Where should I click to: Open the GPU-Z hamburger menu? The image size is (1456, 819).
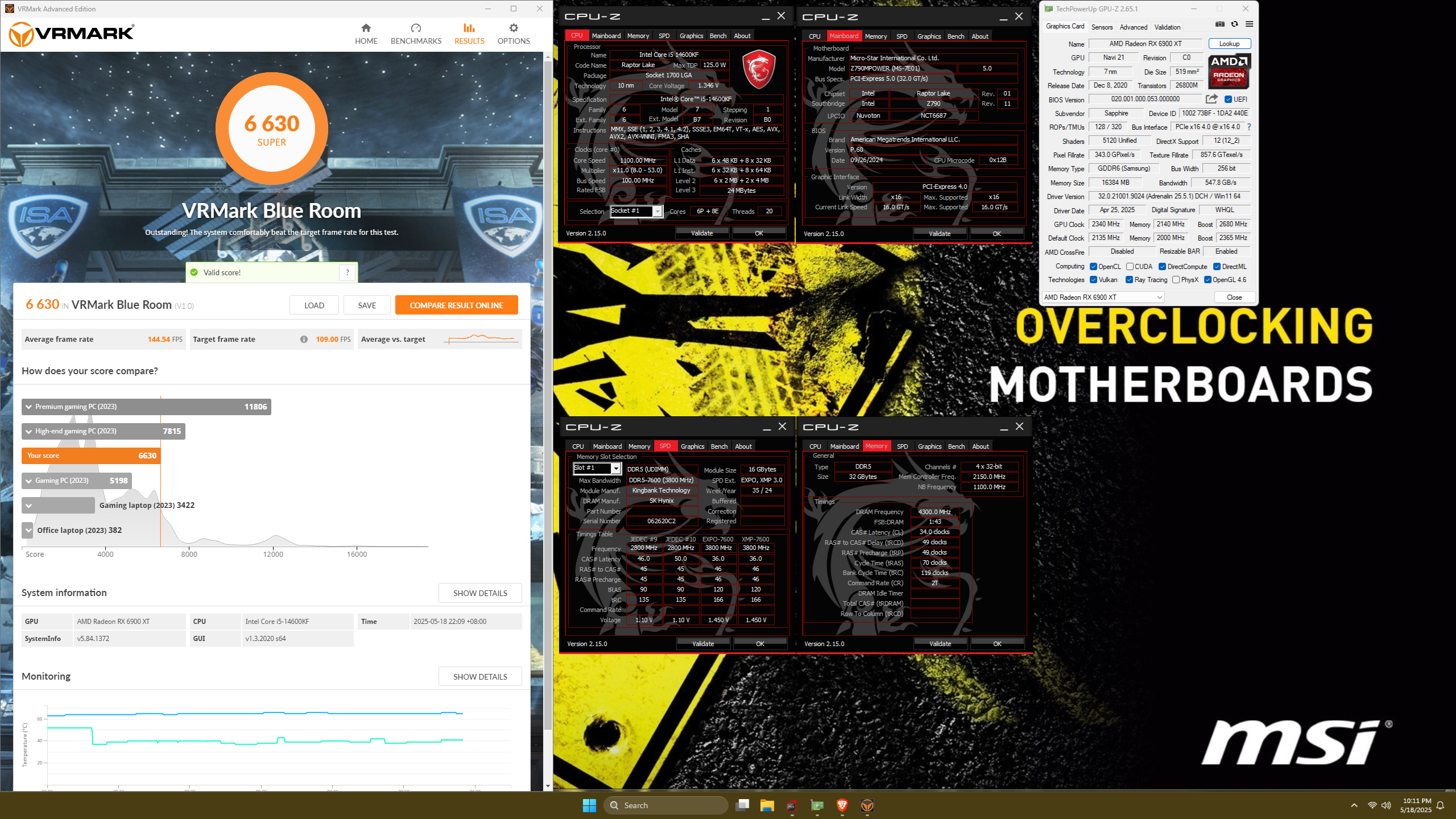click(1249, 24)
